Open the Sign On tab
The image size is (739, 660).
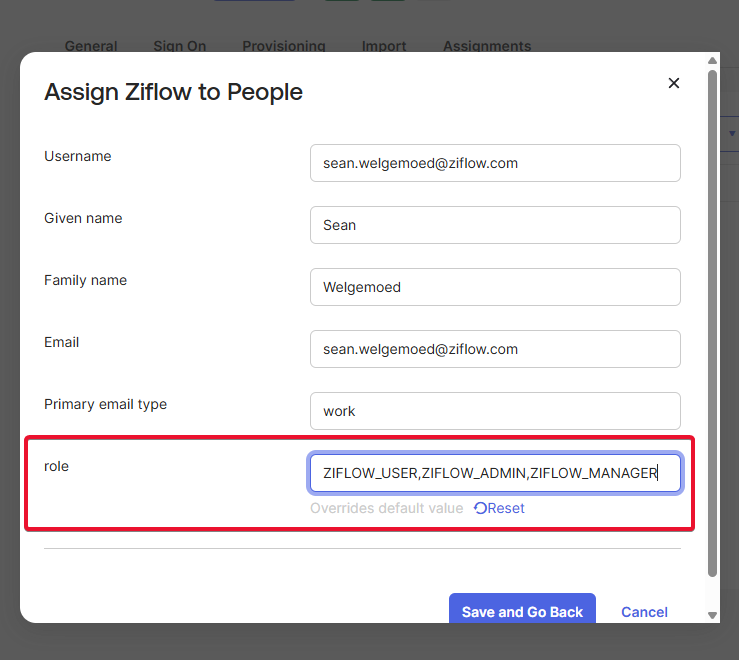pos(180,46)
